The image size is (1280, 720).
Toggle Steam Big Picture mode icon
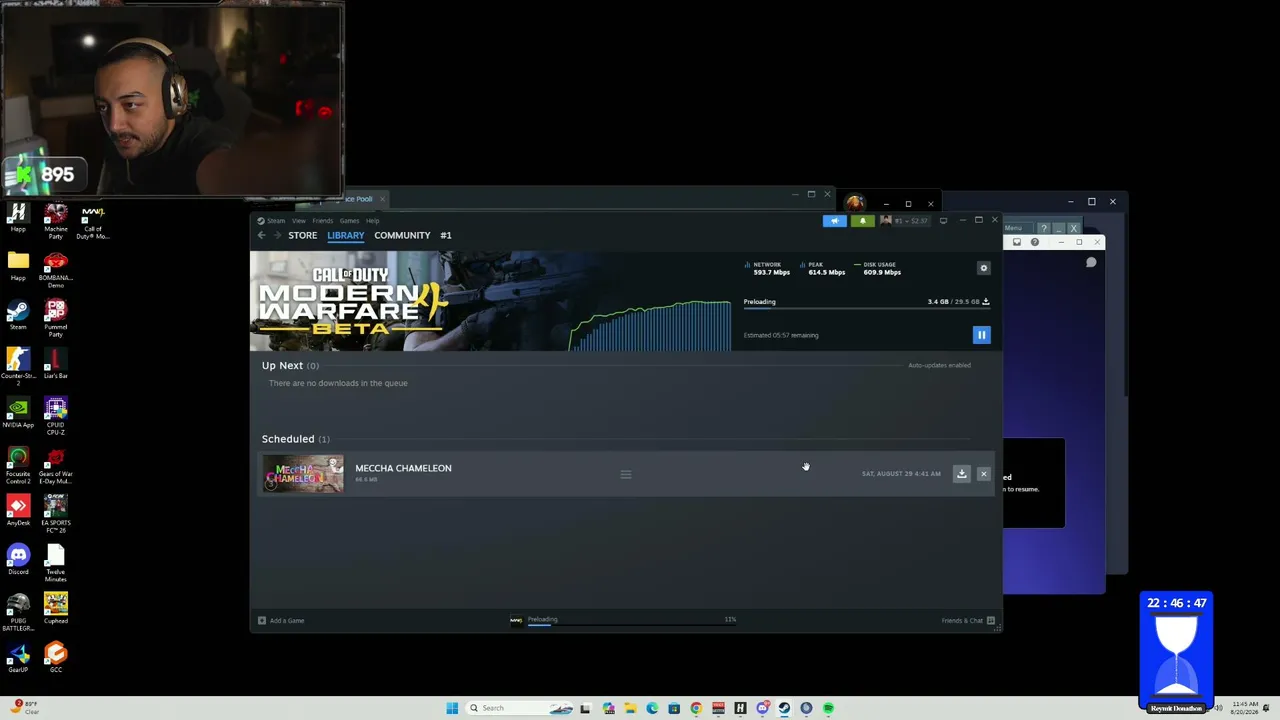[943, 221]
